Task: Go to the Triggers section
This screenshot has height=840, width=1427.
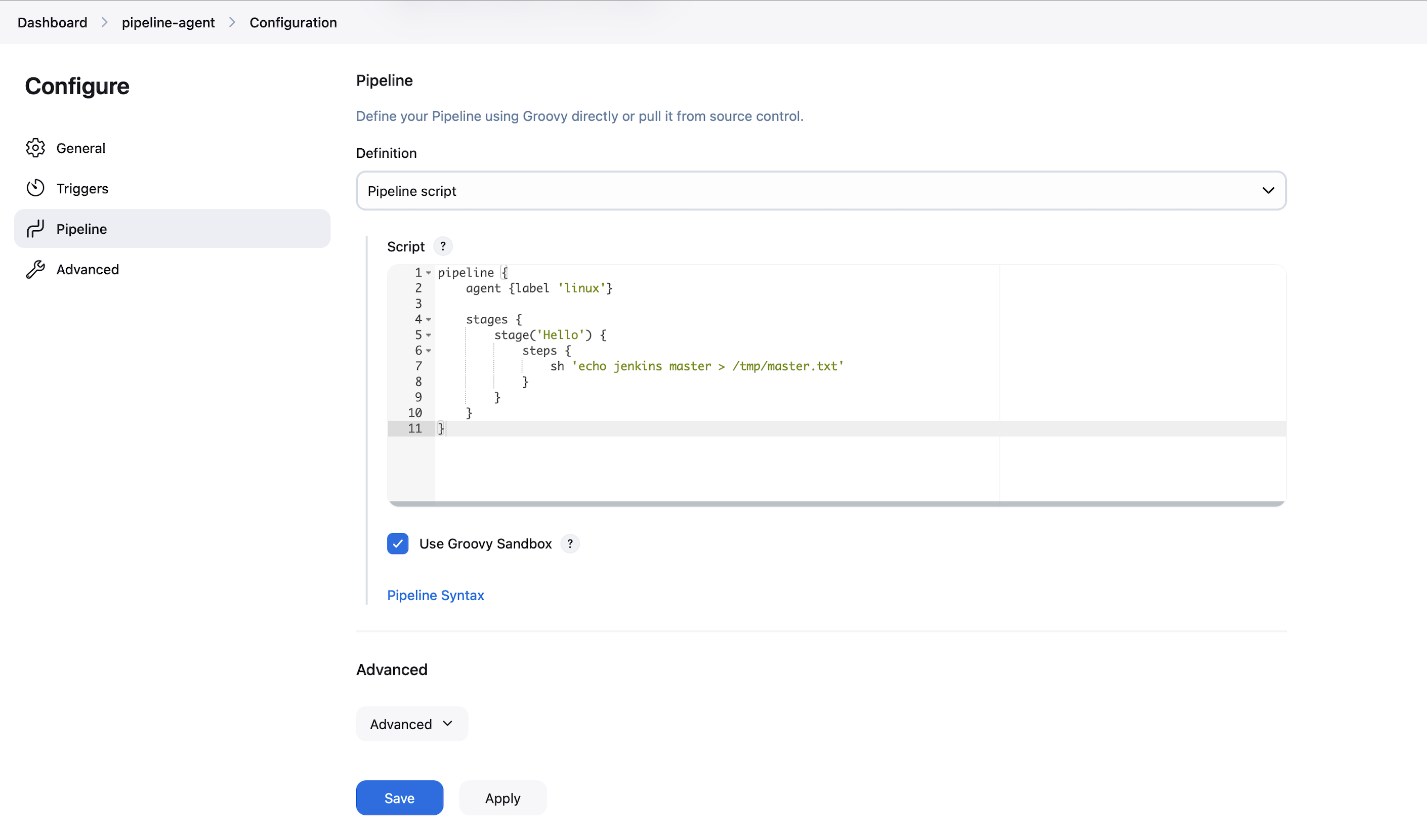Action: click(x=172, y=188)
